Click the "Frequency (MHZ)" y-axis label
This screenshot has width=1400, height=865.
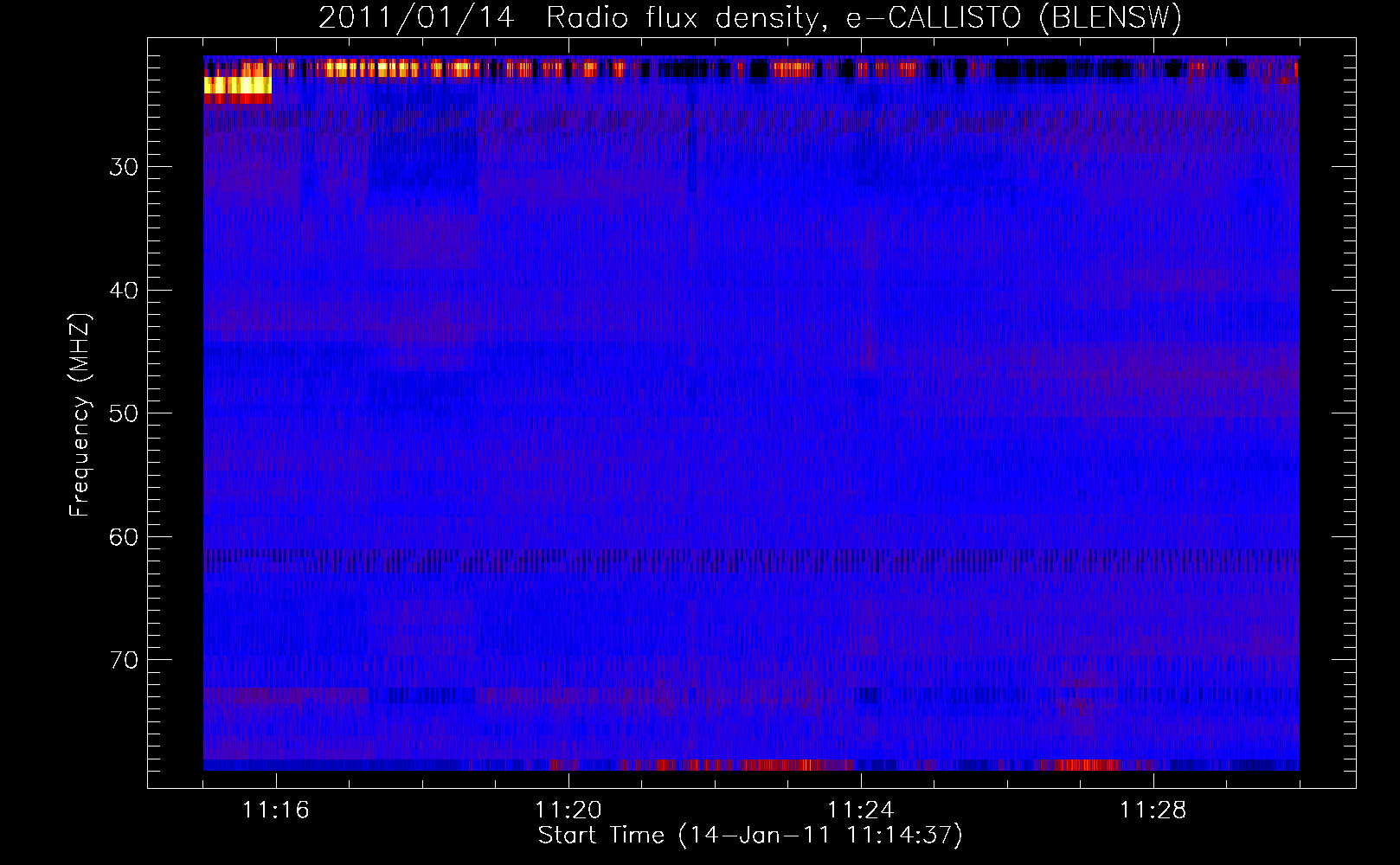click(80, 415)
